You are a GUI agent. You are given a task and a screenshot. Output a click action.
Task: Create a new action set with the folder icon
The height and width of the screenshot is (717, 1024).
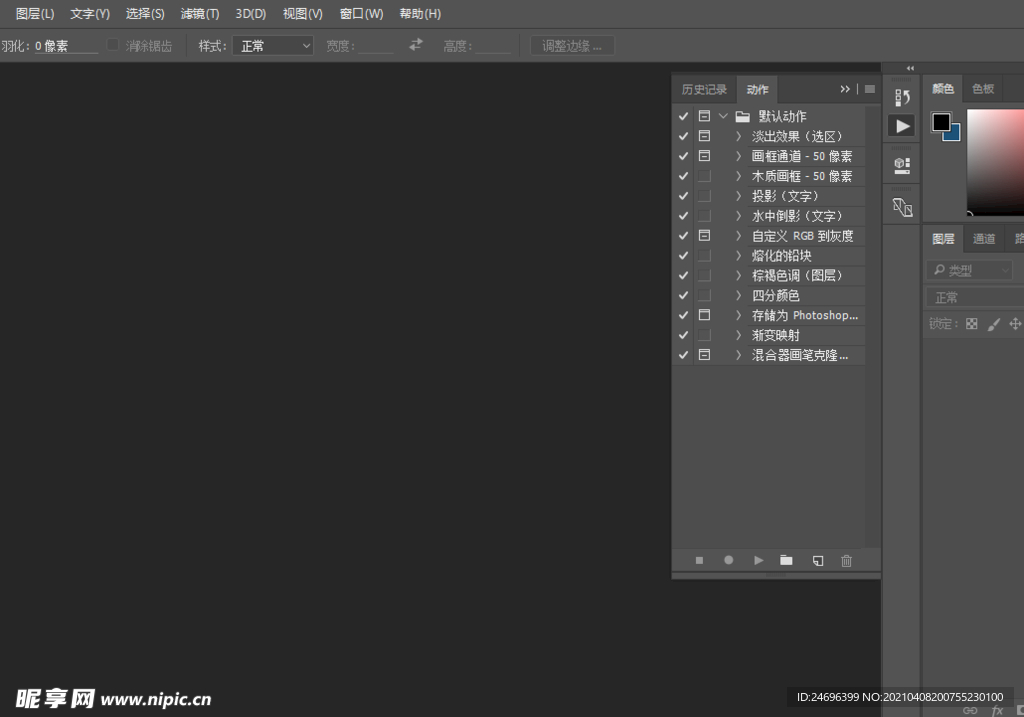click(x=786, y=560)
